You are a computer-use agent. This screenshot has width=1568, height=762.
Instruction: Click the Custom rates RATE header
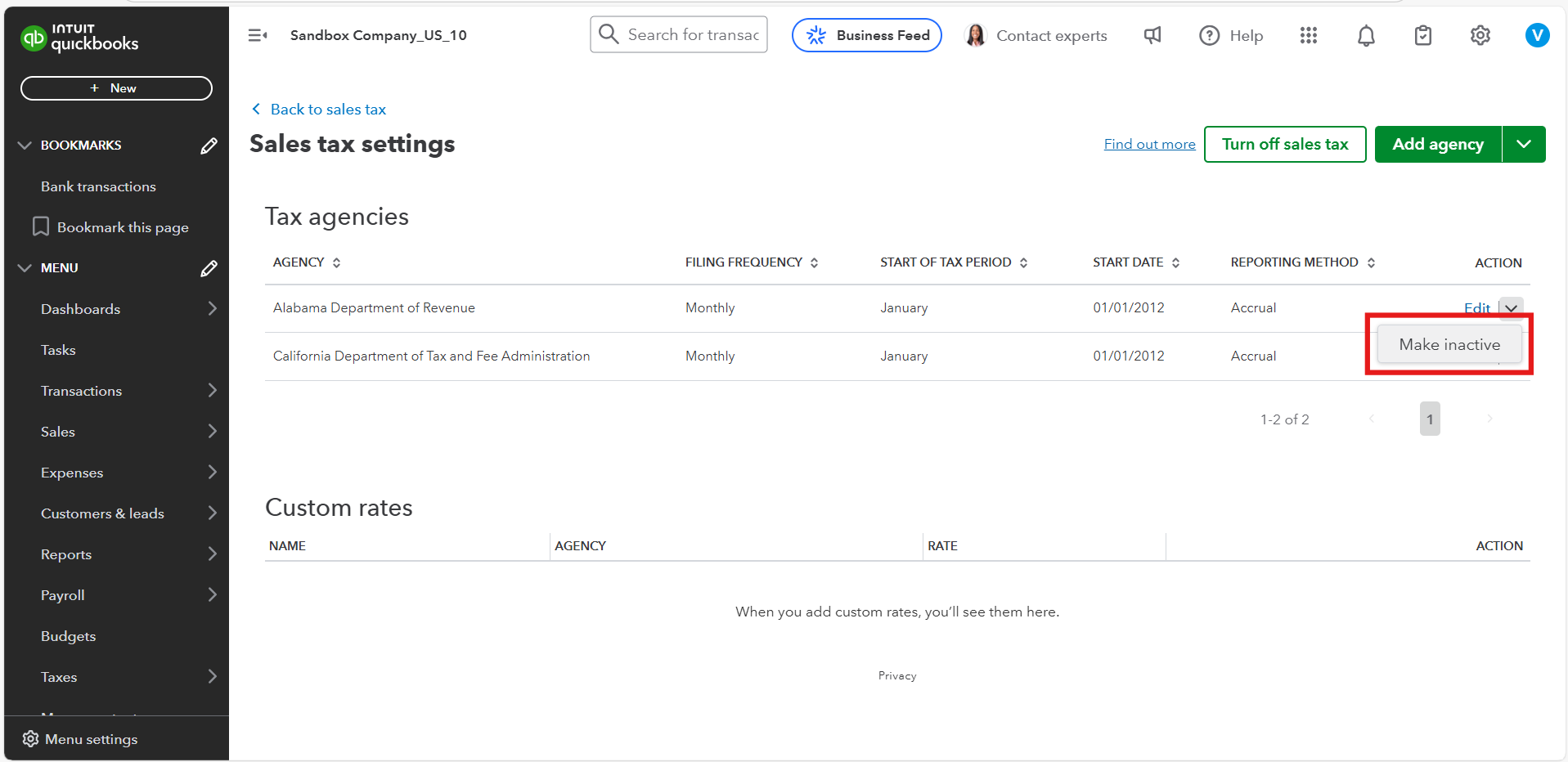coord(942,545)
